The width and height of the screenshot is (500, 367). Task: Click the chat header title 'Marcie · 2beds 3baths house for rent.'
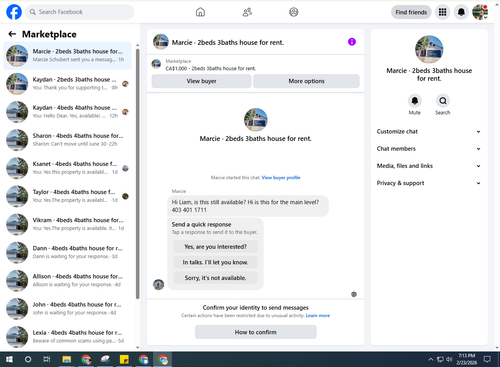click(228, 42)
